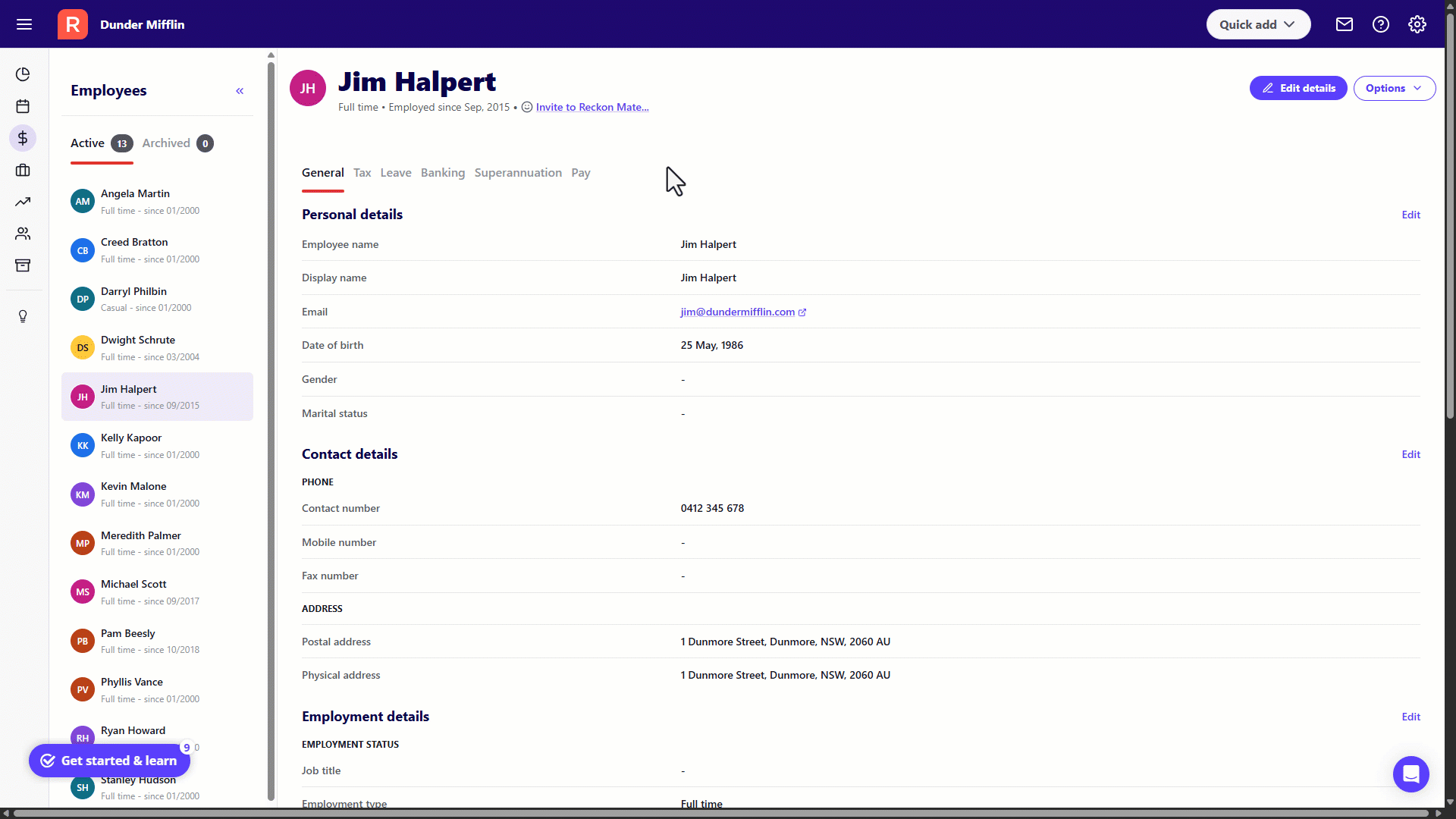
Task: Select Ryan Howard in employee list
Action: pyautogui.click(x=157, y=738)
